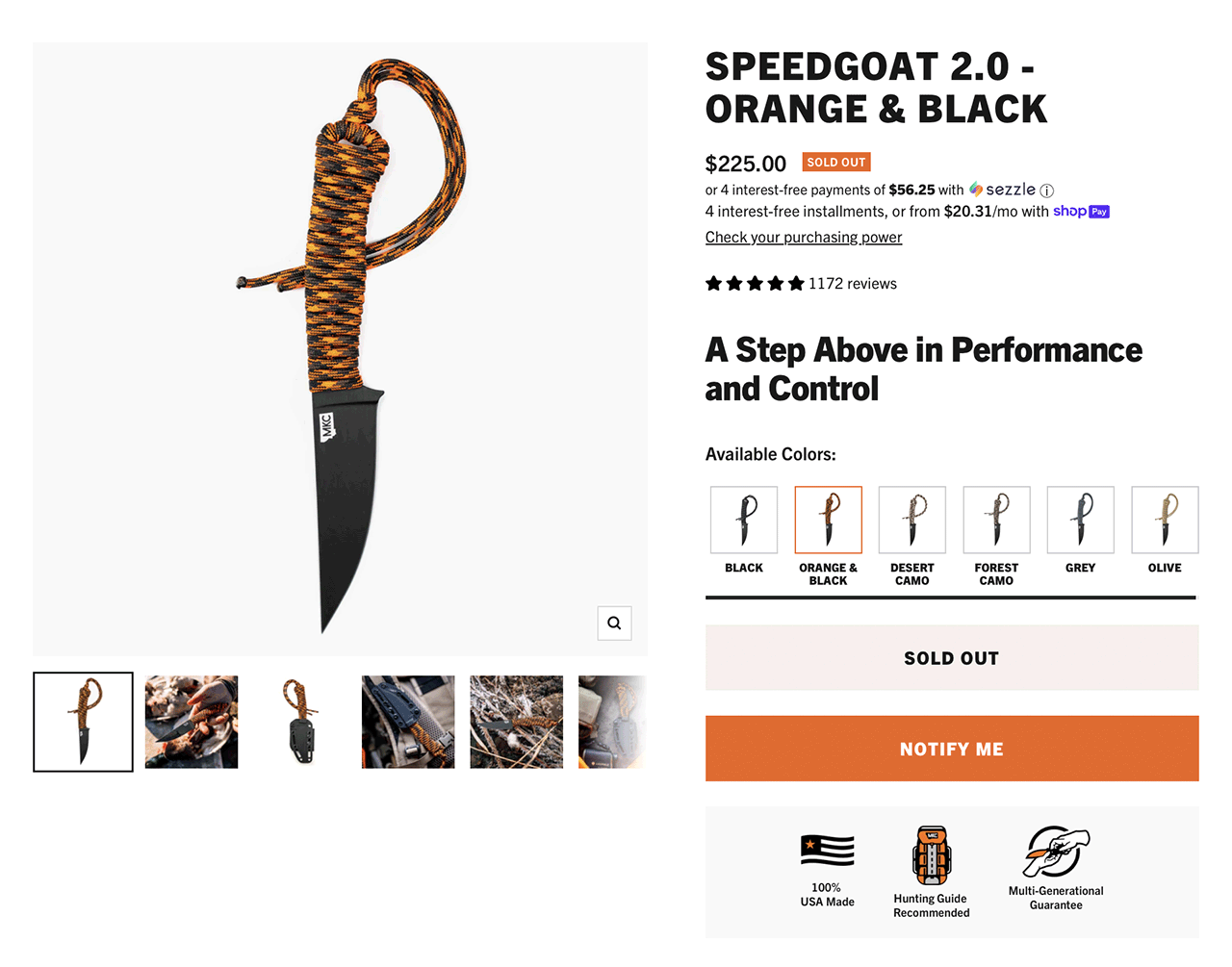The height and width of the screenshot is (967, 1232).
Task: View thumbnail of knife with black sheath
Action: tap(300, 722)
